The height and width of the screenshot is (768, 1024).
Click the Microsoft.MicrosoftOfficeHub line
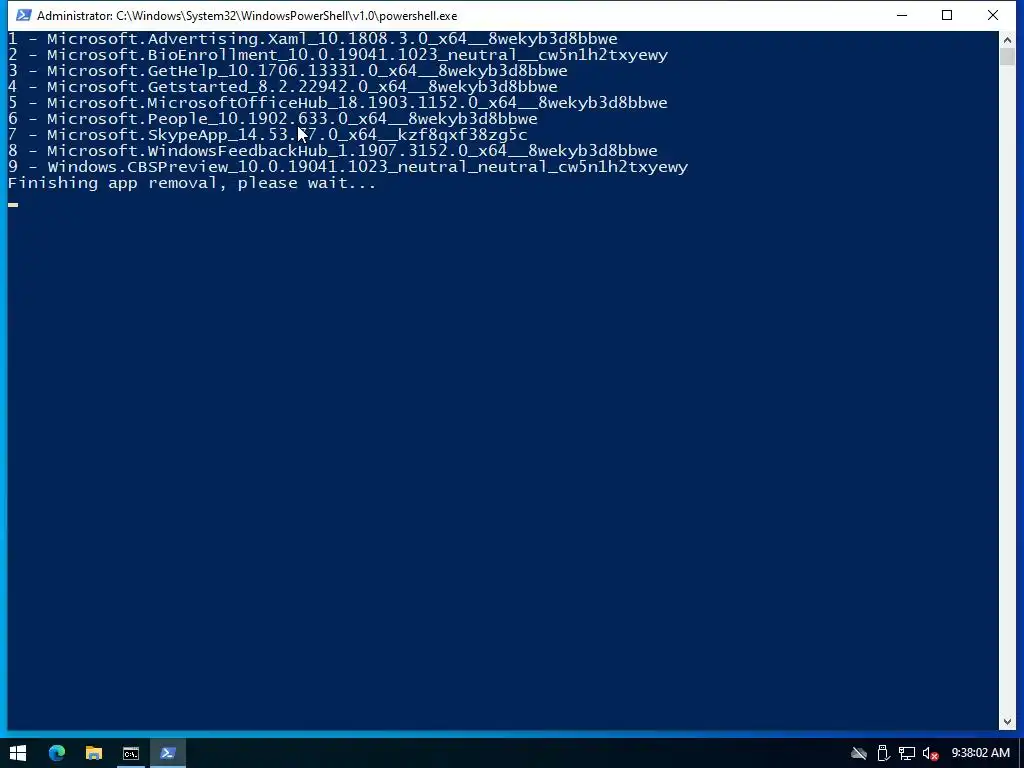[338, 103]
